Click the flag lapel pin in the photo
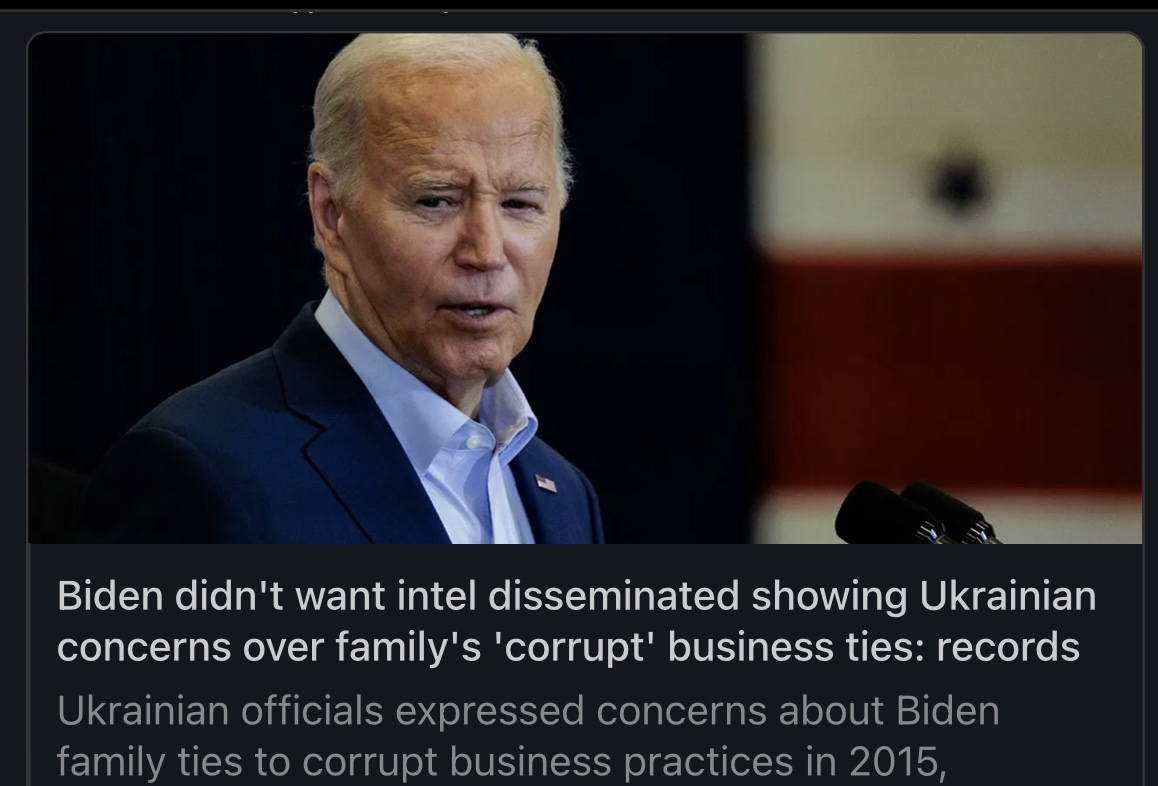Screen dimensions: 1158x786 point(545,484)
